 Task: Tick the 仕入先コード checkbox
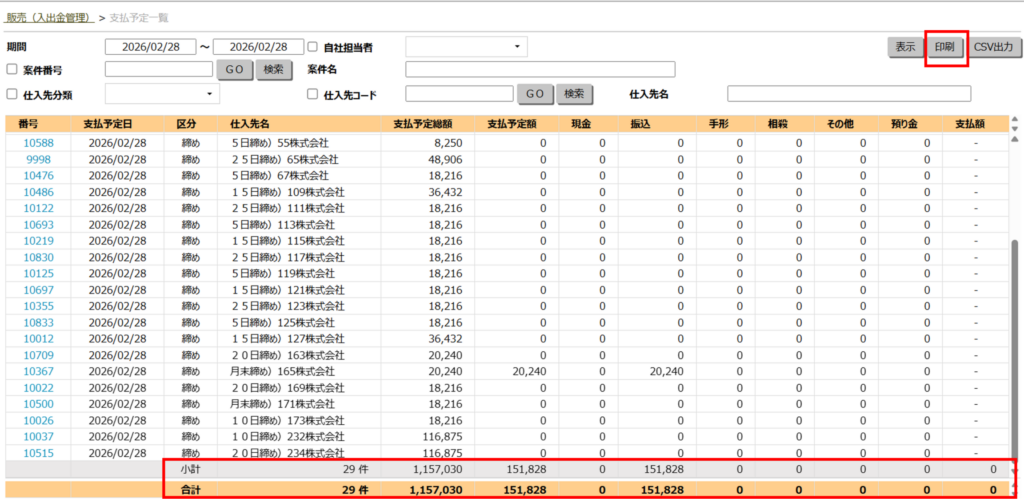[x=313, y=94]
